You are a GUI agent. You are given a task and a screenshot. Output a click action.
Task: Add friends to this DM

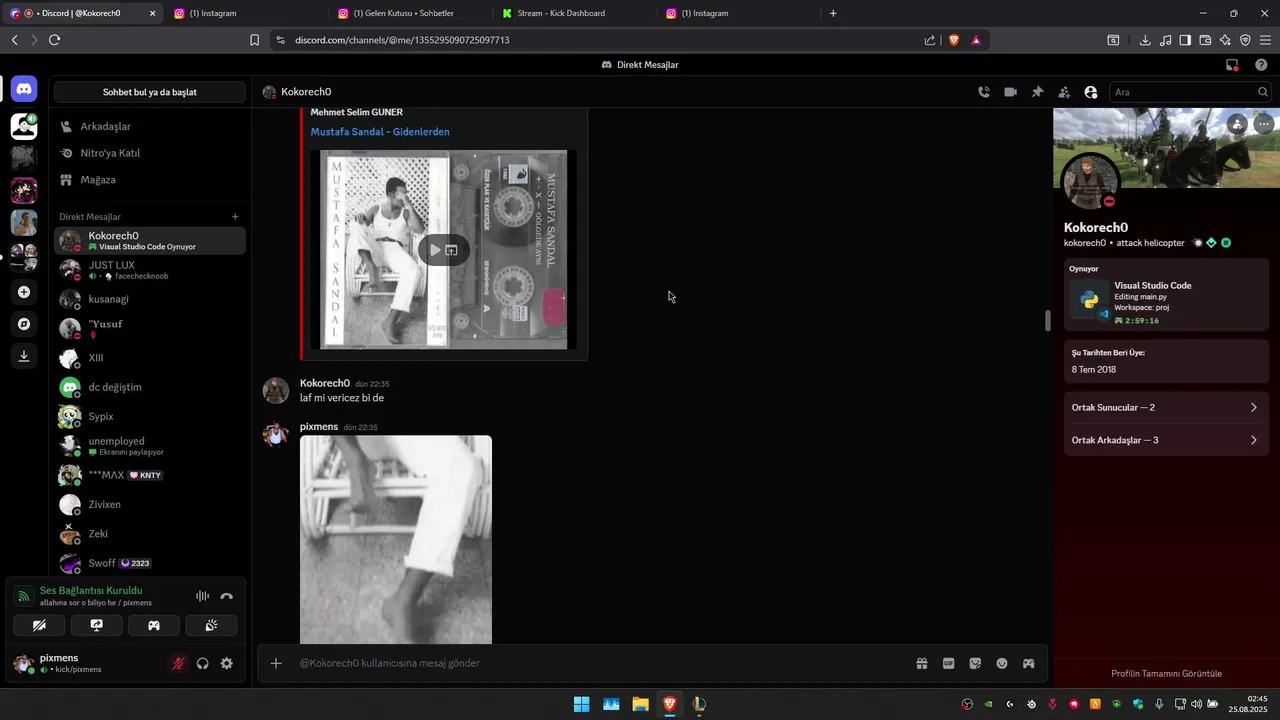click(1064, 92)
